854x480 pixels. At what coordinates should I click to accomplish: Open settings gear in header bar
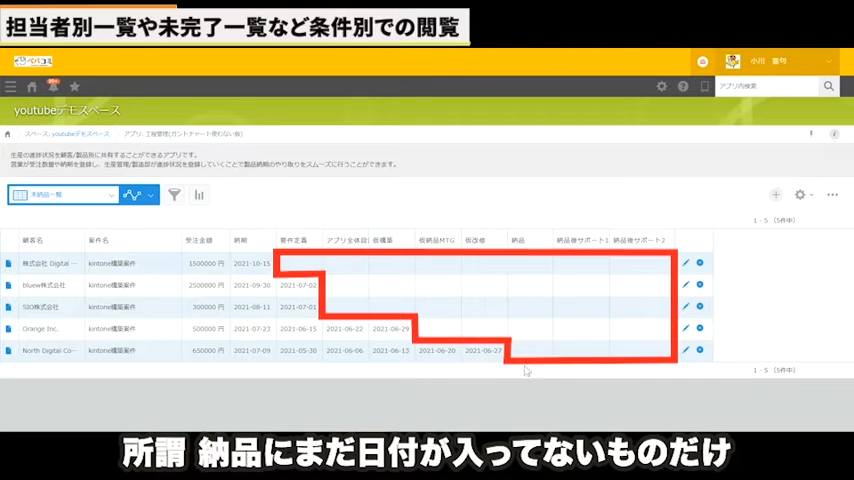pos(662,86)
